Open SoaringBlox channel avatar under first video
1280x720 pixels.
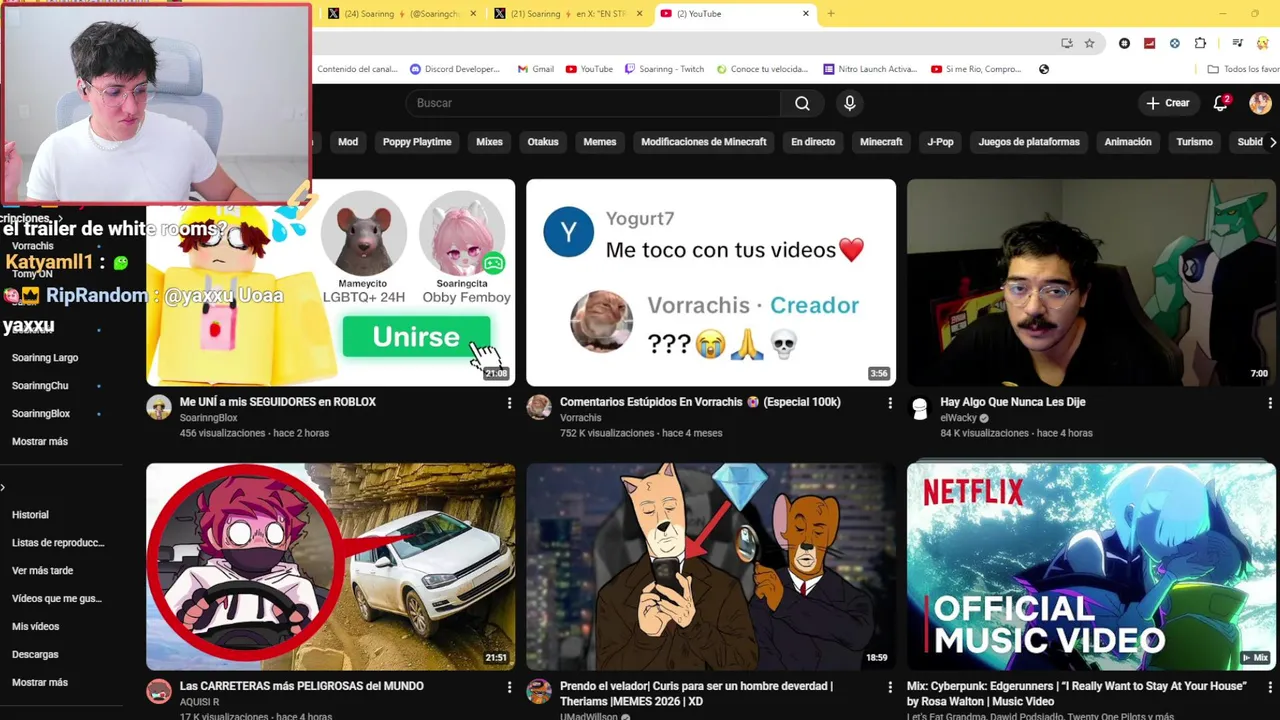(x=159, y=407)
